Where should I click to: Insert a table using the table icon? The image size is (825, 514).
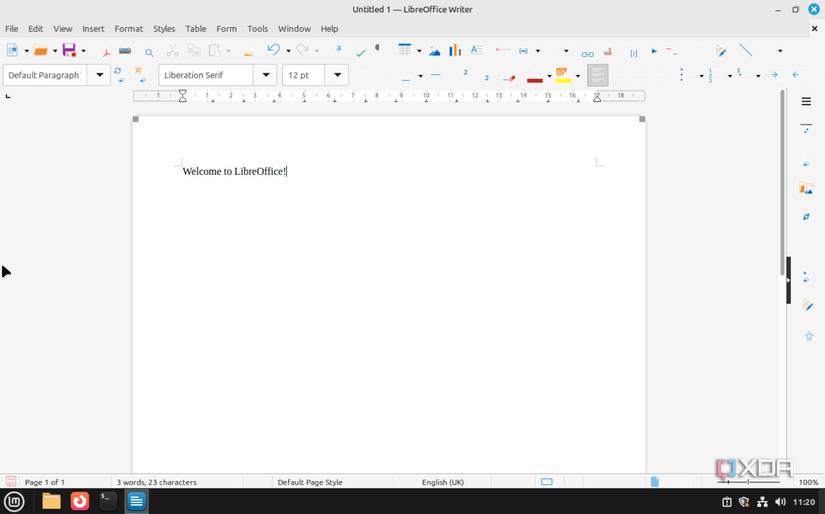[x=405, y=50]
